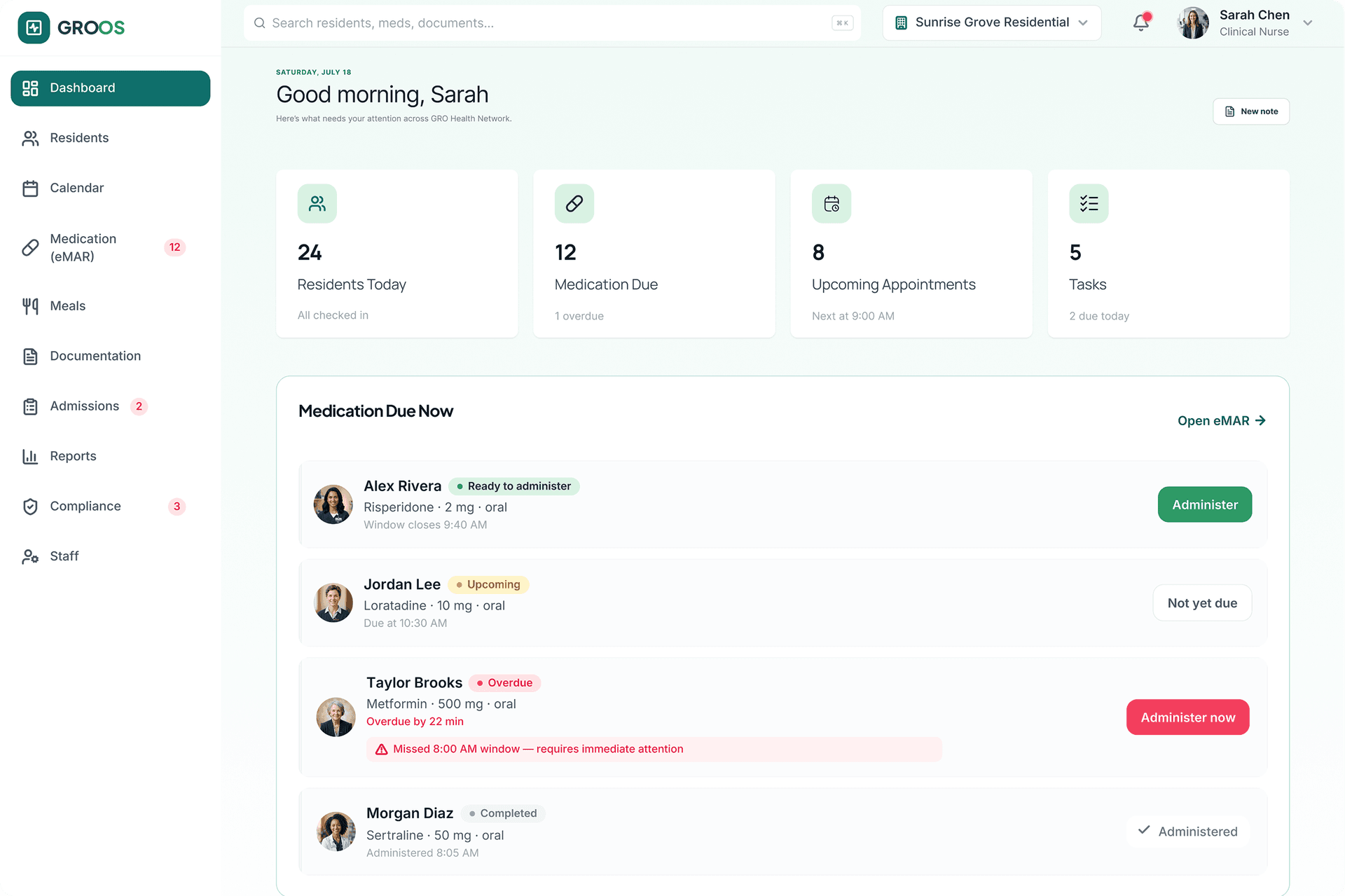Click the arrow icon beside Open eMAR
1345x896 pixels.
point(1260,420)
